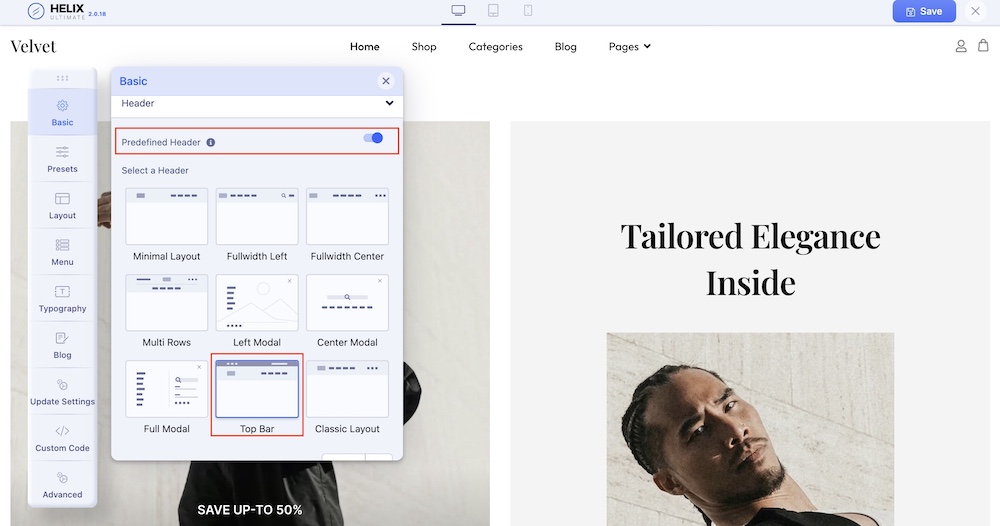Select the Fullwidth Center header option
This screenshot has height=526, width=1000.
pos(347,217)
